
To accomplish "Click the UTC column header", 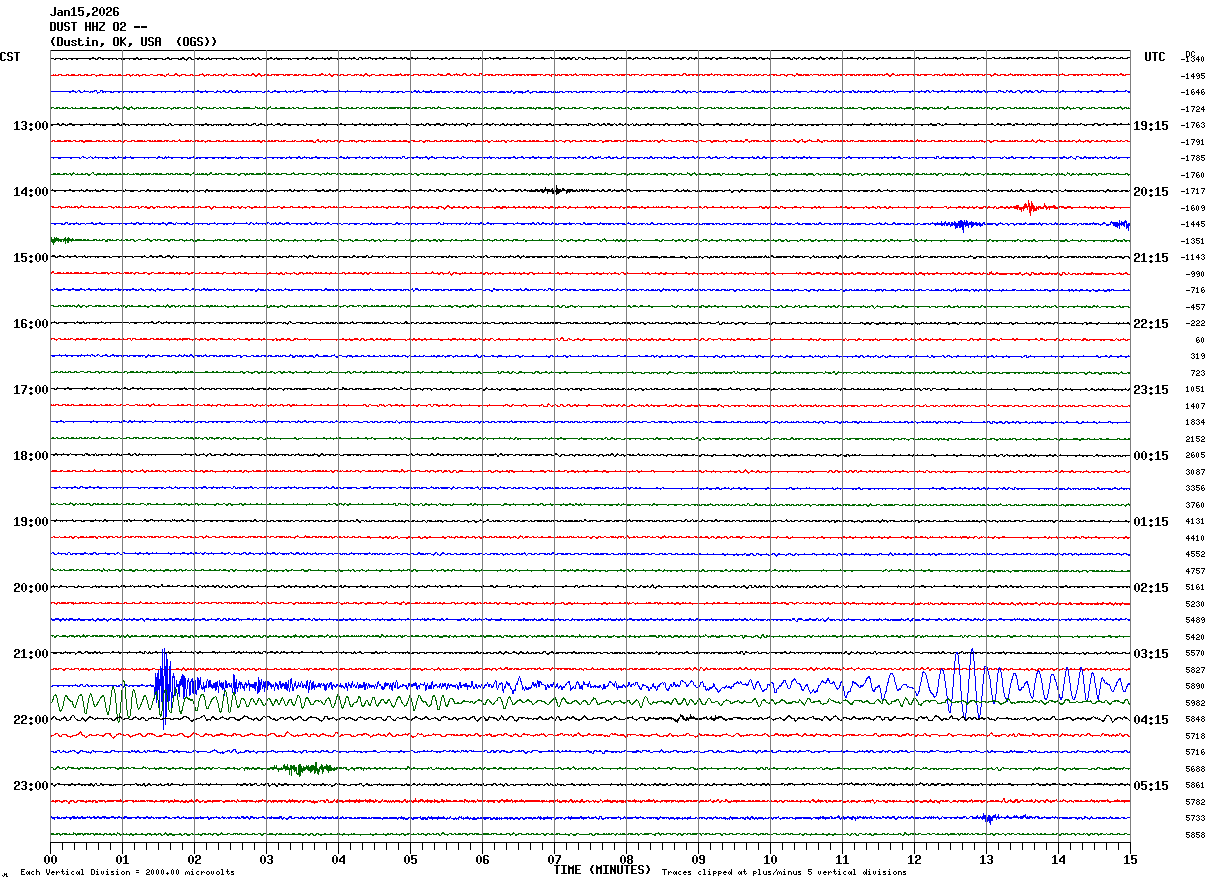I will [1155, 57].
